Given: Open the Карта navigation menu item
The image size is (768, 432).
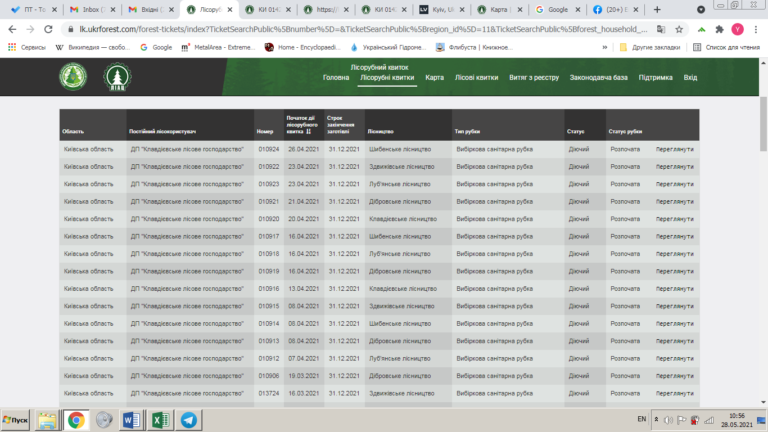Looking at the screenshot, I should point(434,77).
